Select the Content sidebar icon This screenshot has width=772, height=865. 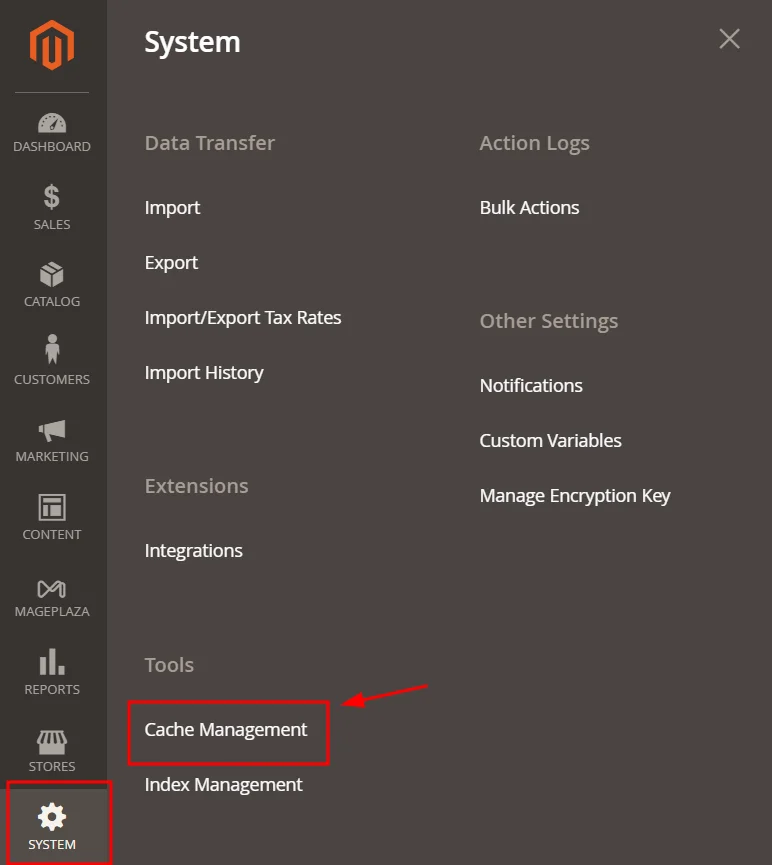click(x=51, y=517)
